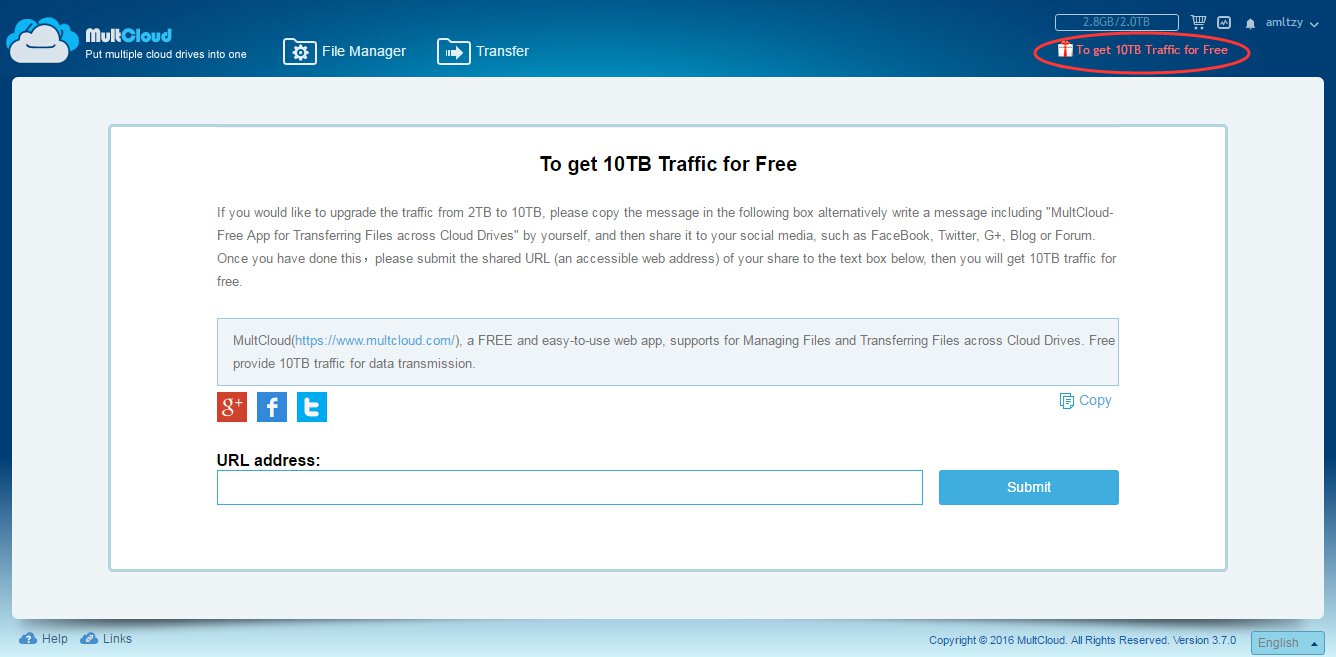Copy the share message
The width and height of the screenshot is (1336, 657).
pos(1086,400)
